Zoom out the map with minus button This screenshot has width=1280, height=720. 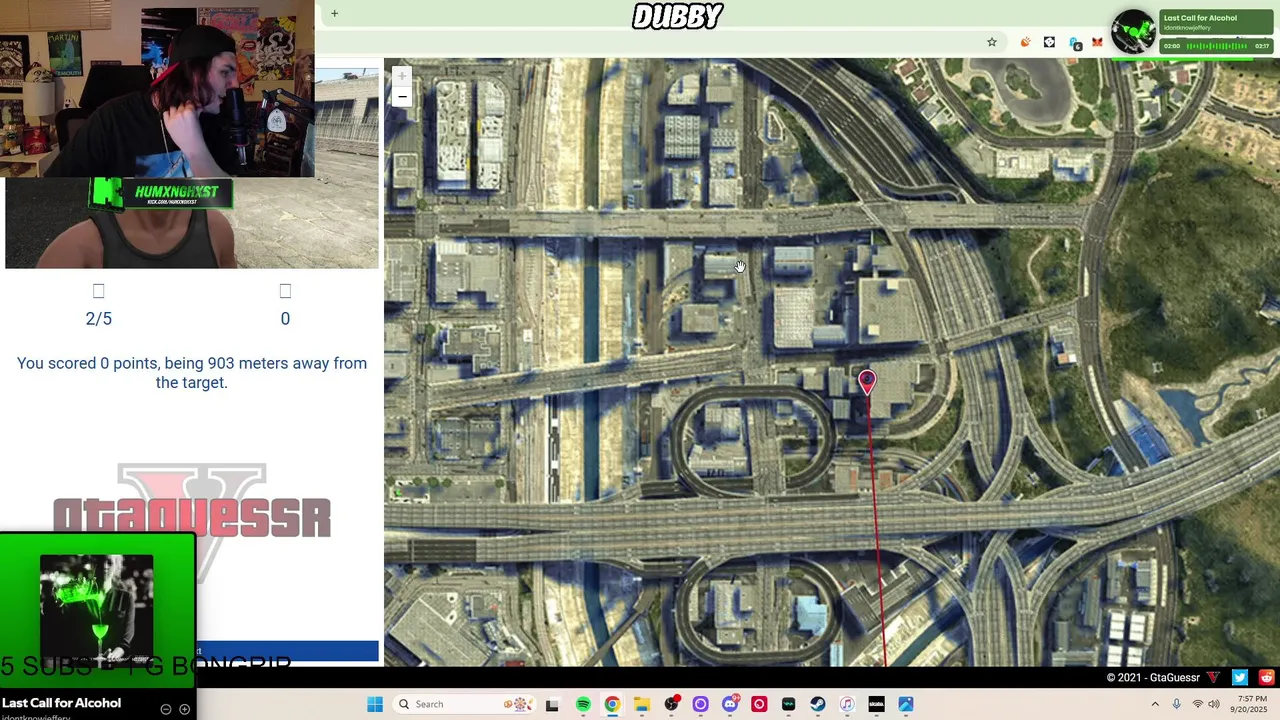[402, 97]
